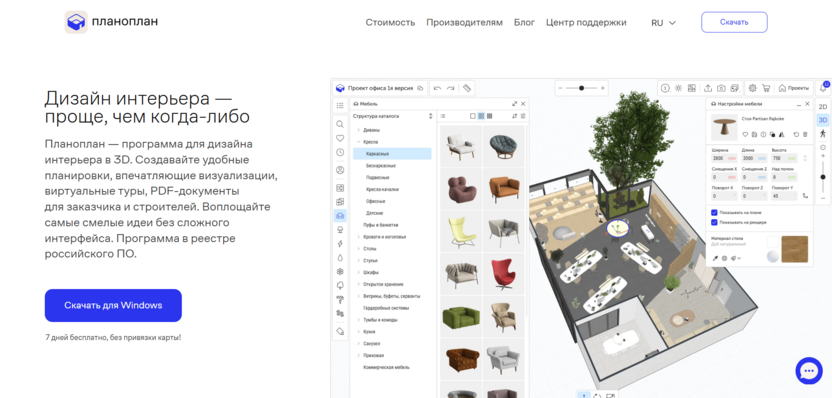Open the Структура каталога selector
The width and height of the screenshot is (832, 398).
pyautogui.click(x=393, y=116)
